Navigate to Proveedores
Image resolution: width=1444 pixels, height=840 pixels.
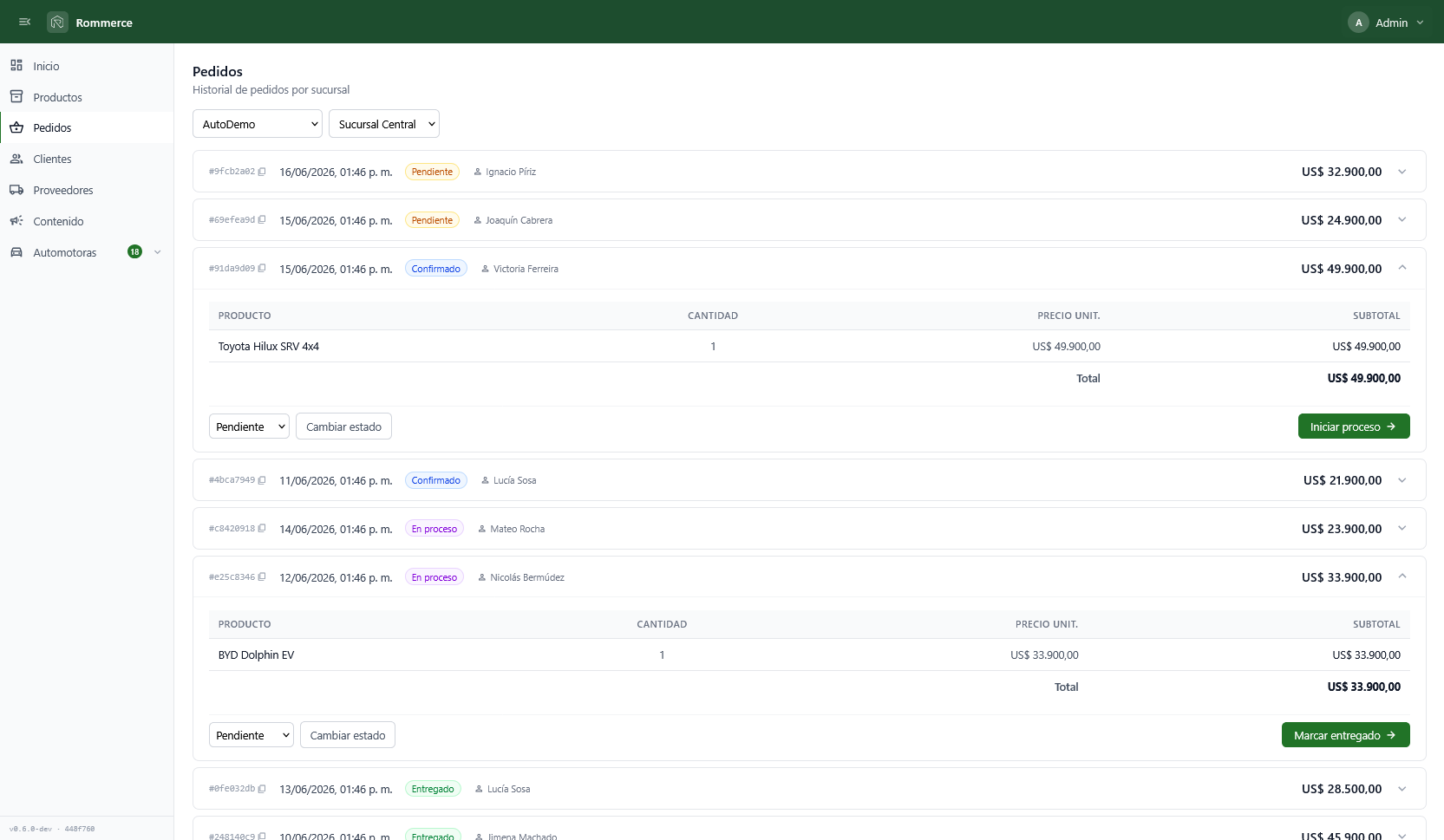coord(87,190)
